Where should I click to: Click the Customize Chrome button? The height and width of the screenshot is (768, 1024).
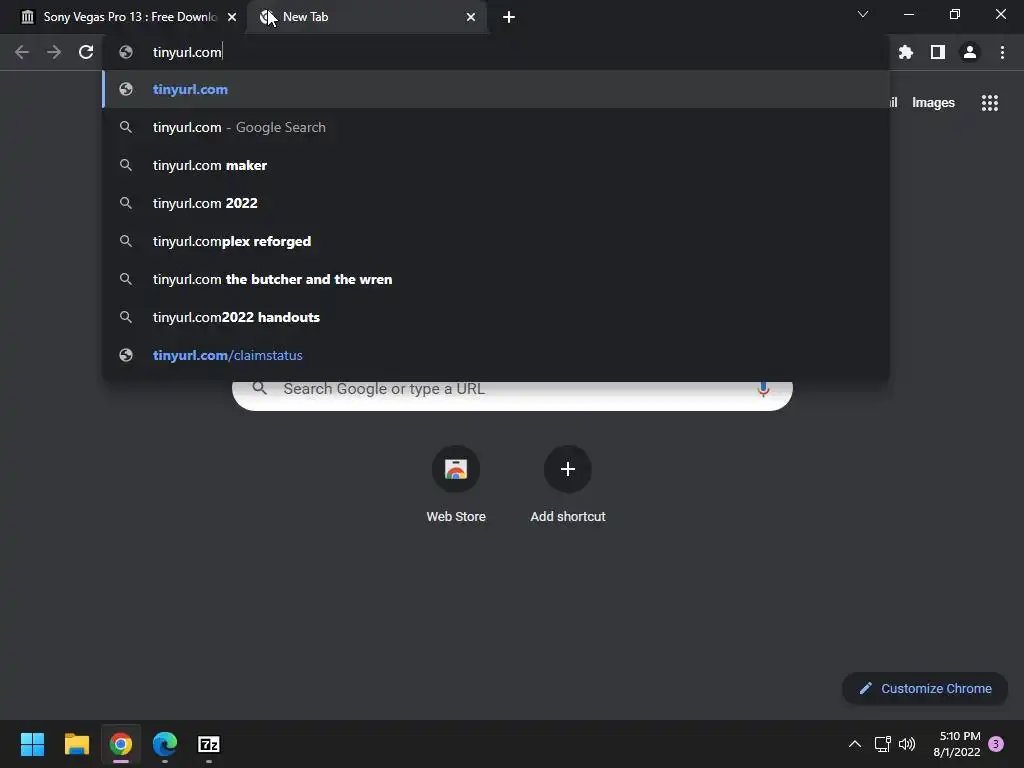click(925, 688)
